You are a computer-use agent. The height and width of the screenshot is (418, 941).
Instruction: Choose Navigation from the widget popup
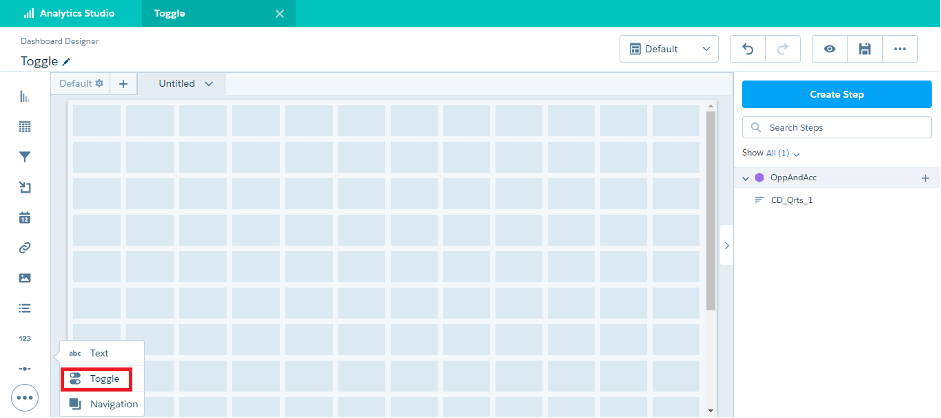coord(102,404)
